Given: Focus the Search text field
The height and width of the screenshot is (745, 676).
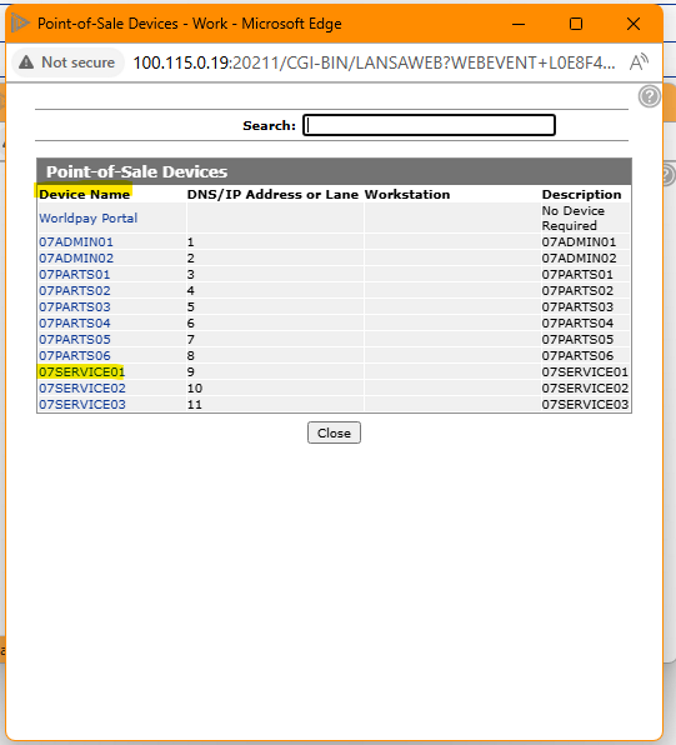Looking at the screenshot, I should click(429, 125).
